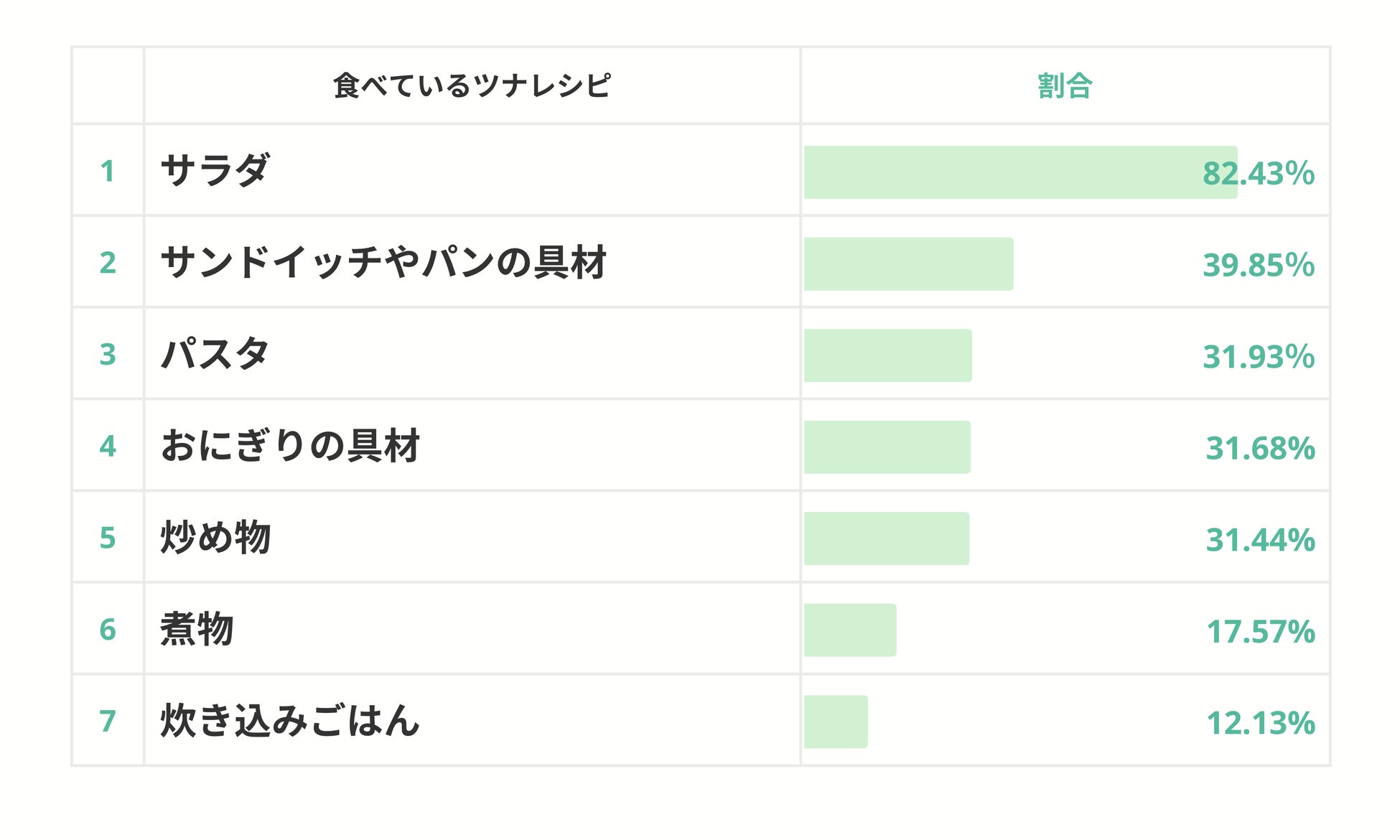Click the 食べているツナレシピ column header
Screen dimensions: 1400x840
472,85
